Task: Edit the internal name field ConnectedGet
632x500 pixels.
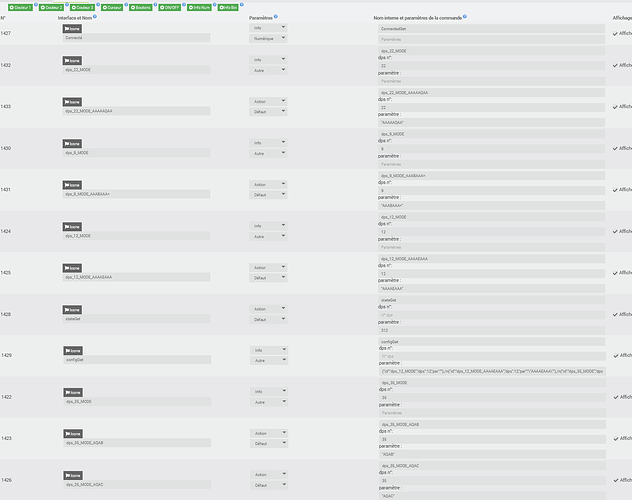Action: click(x=491, y=29)
